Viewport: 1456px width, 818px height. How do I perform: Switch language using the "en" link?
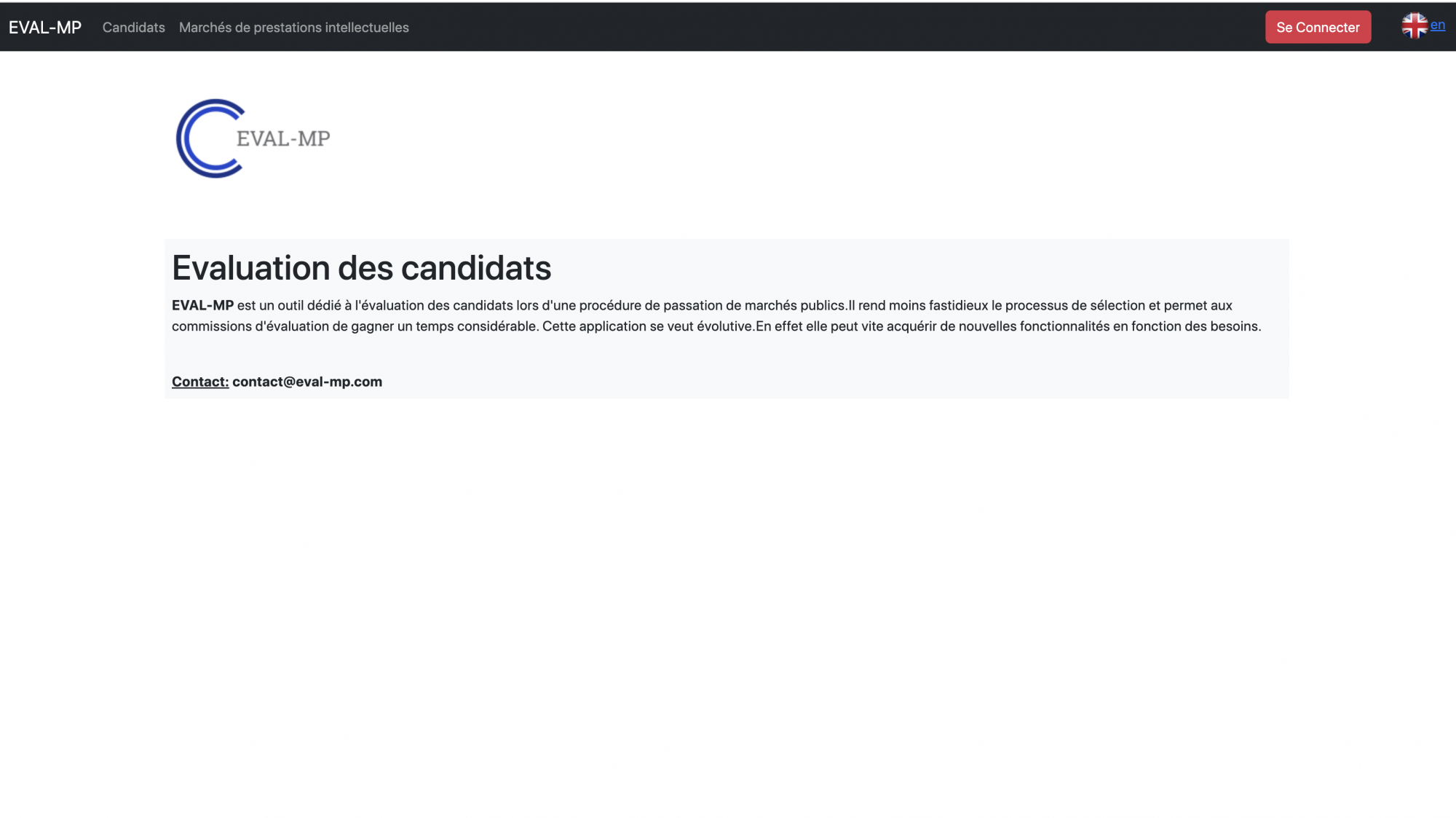coord(1437,25)
